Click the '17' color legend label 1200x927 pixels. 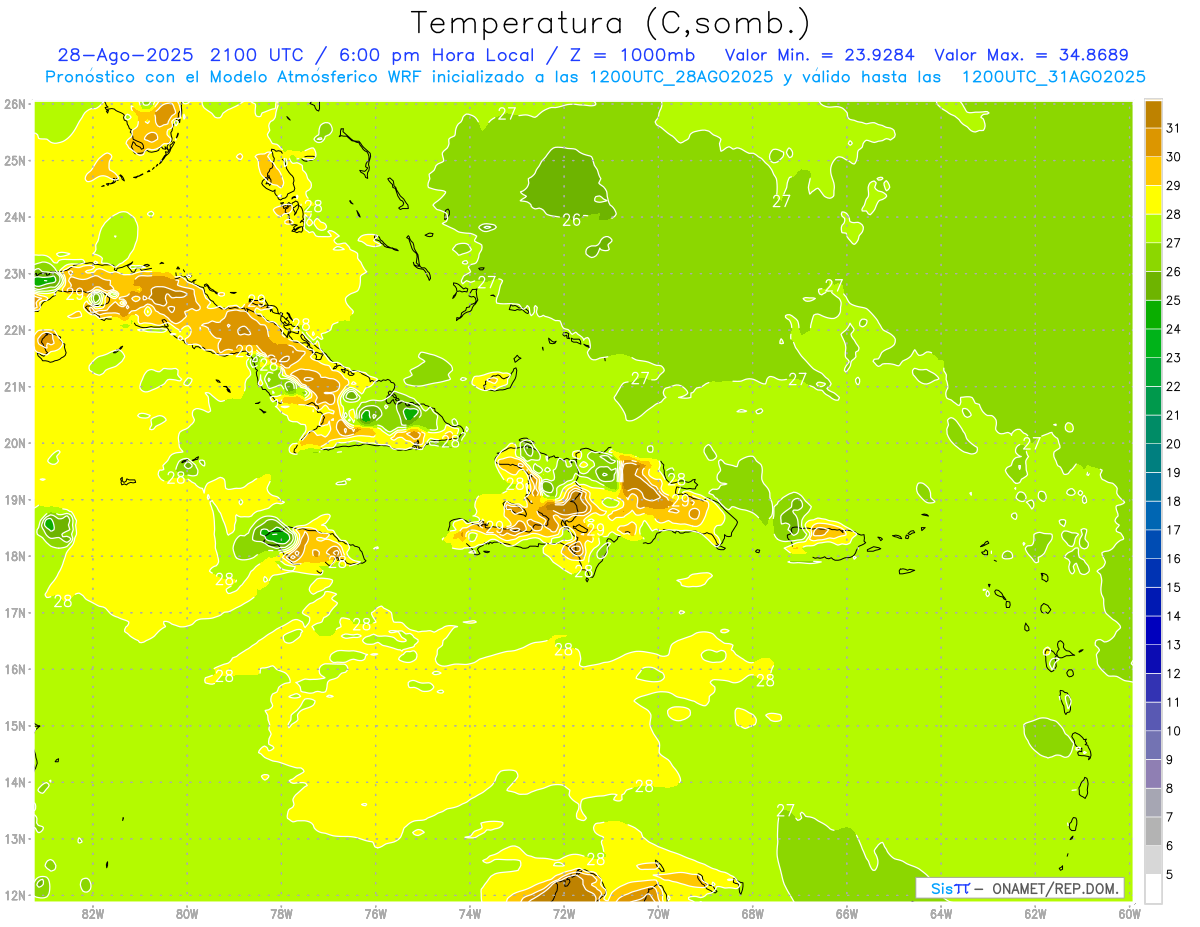(x=1173, y=530)
